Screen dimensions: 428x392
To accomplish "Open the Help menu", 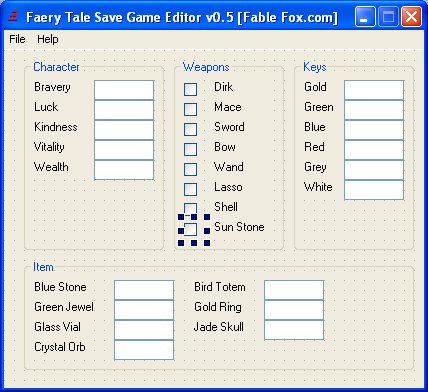I will (x=48, y=39).
